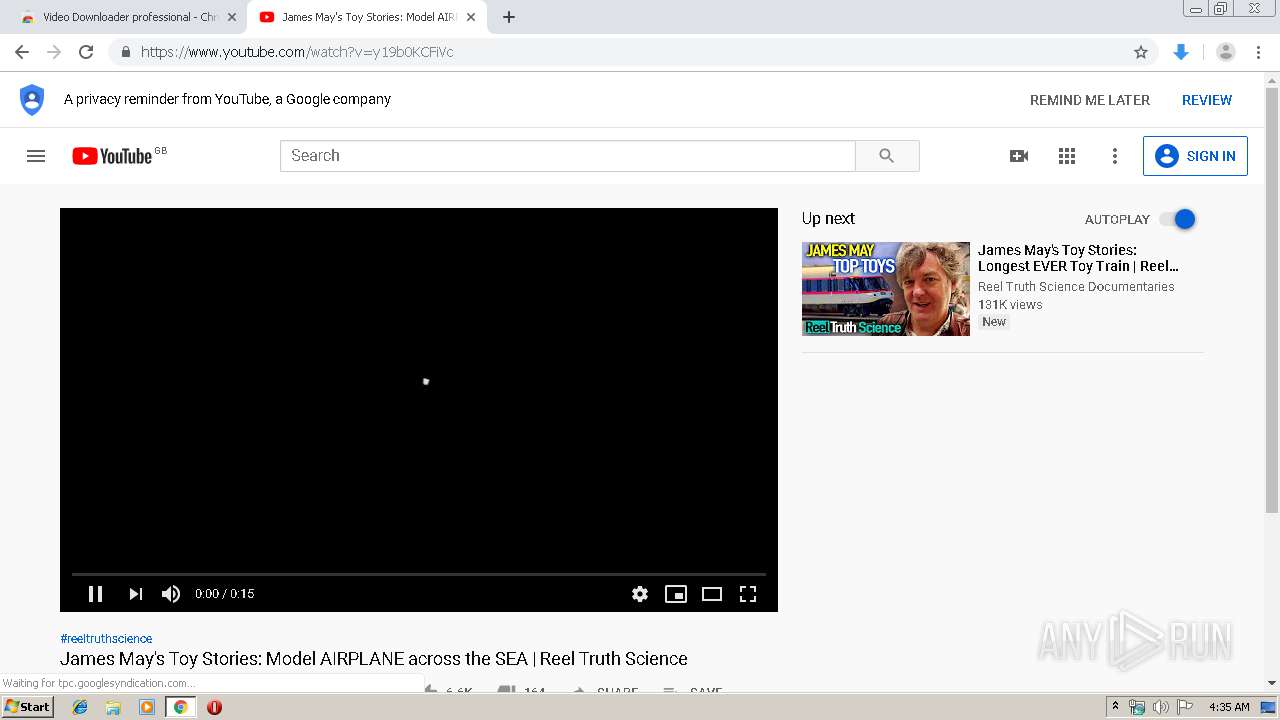Open Chrome three-dot menu
Viewport: 1280px width, 720px height.
(1259, 52)
